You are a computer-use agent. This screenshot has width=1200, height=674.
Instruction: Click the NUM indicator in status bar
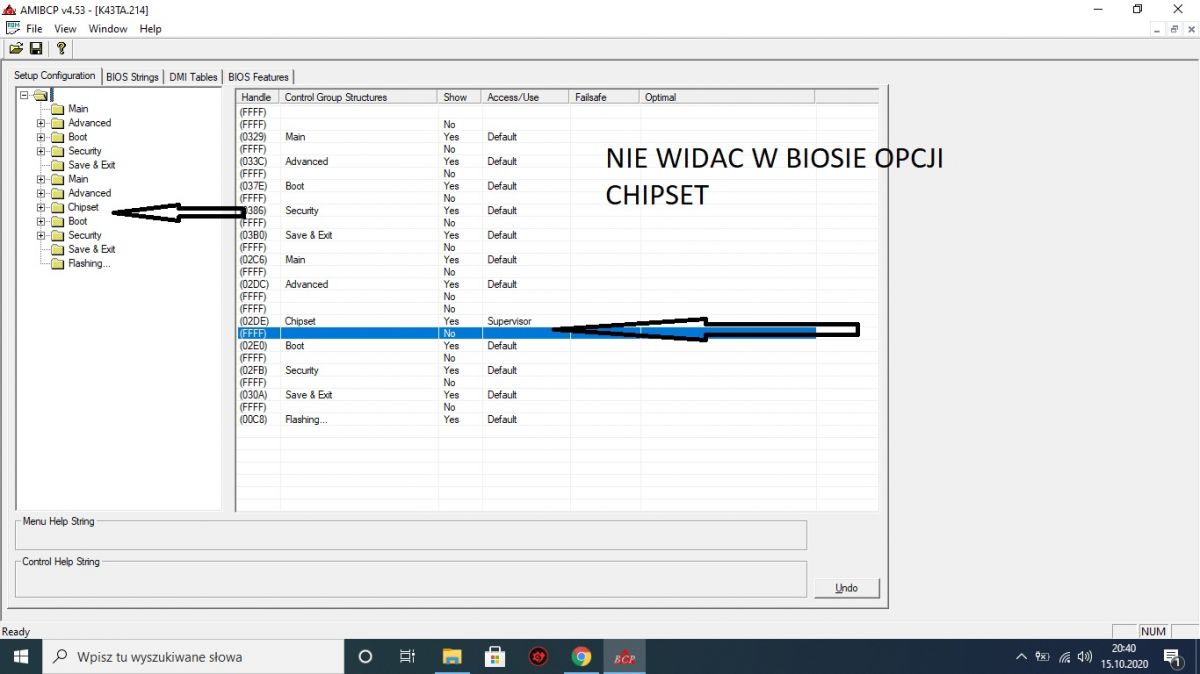coord(1153,631)
